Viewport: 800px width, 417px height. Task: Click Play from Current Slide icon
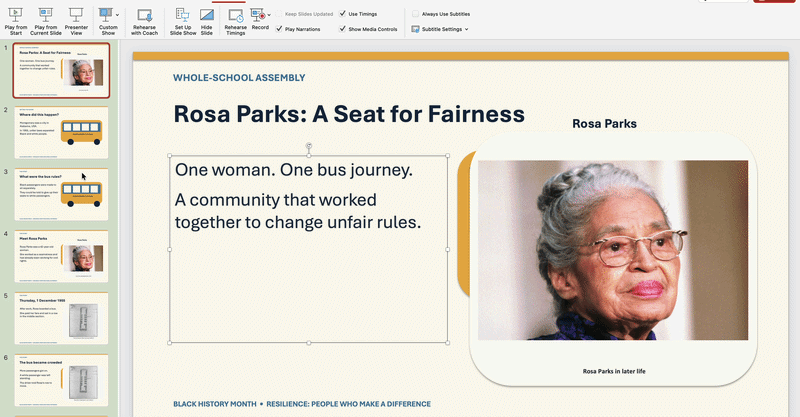tap(45, 14)
